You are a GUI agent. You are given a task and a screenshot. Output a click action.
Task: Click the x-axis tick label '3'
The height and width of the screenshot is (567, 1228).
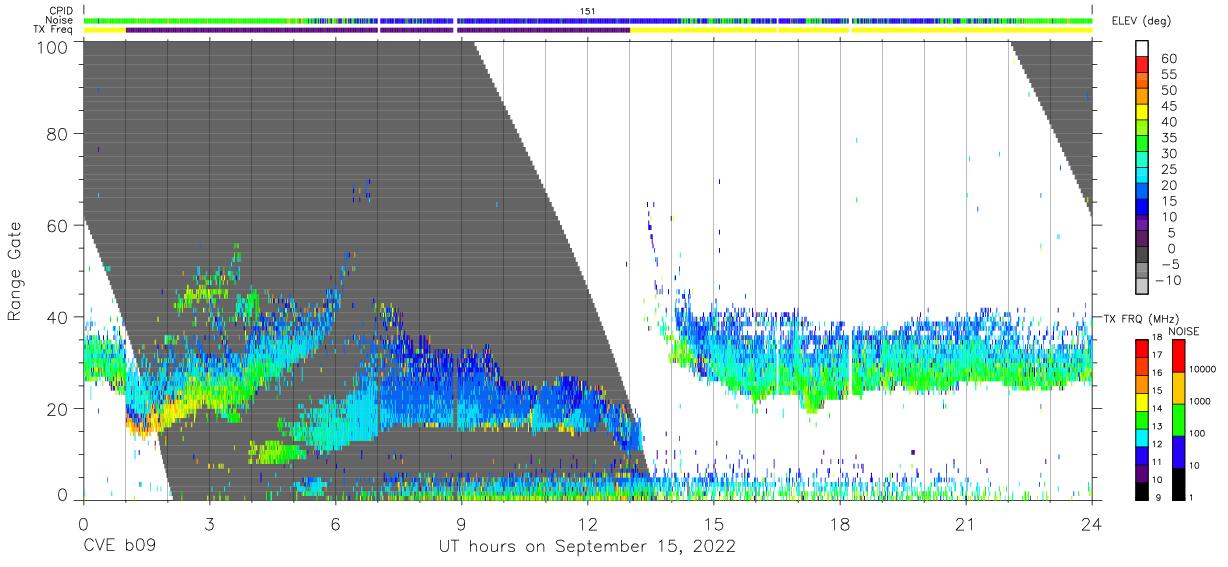coord(209,525)
